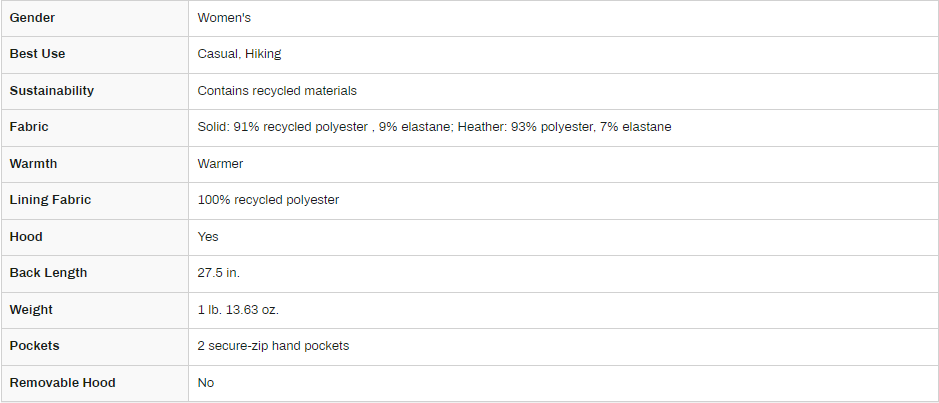Click the Sustainability row label
The image size is (939, 403).
click(52, 91)
